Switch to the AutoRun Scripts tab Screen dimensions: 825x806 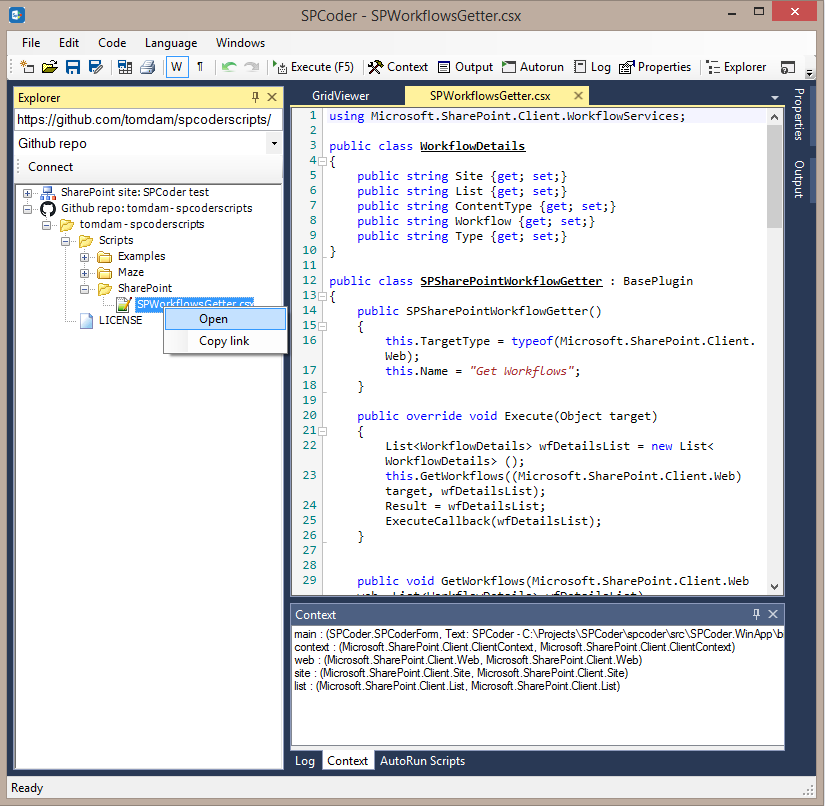[x=422, y=761]
